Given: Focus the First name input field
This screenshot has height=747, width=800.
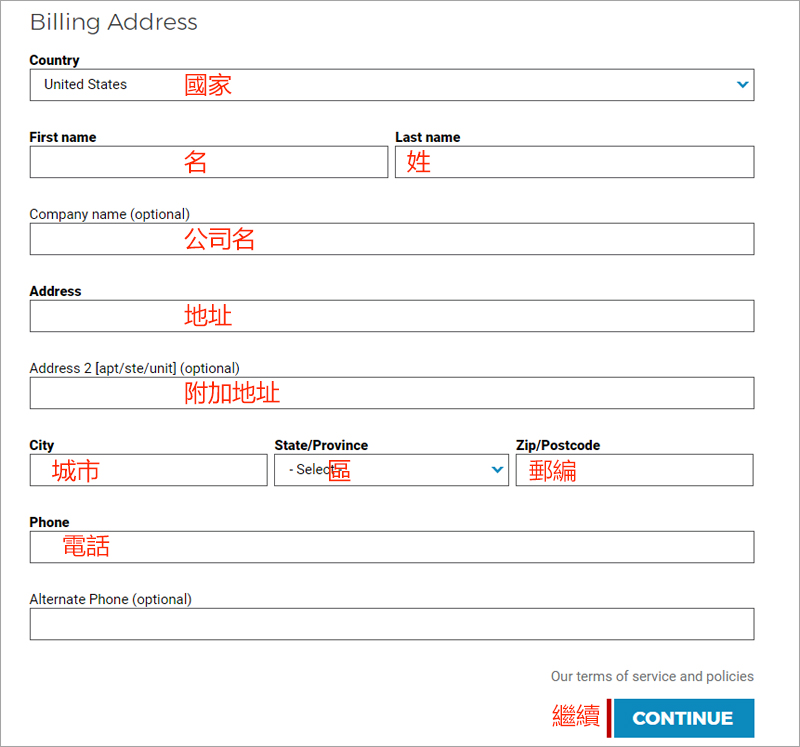Looking at the screenshot, I should click(x=208, y=162).
